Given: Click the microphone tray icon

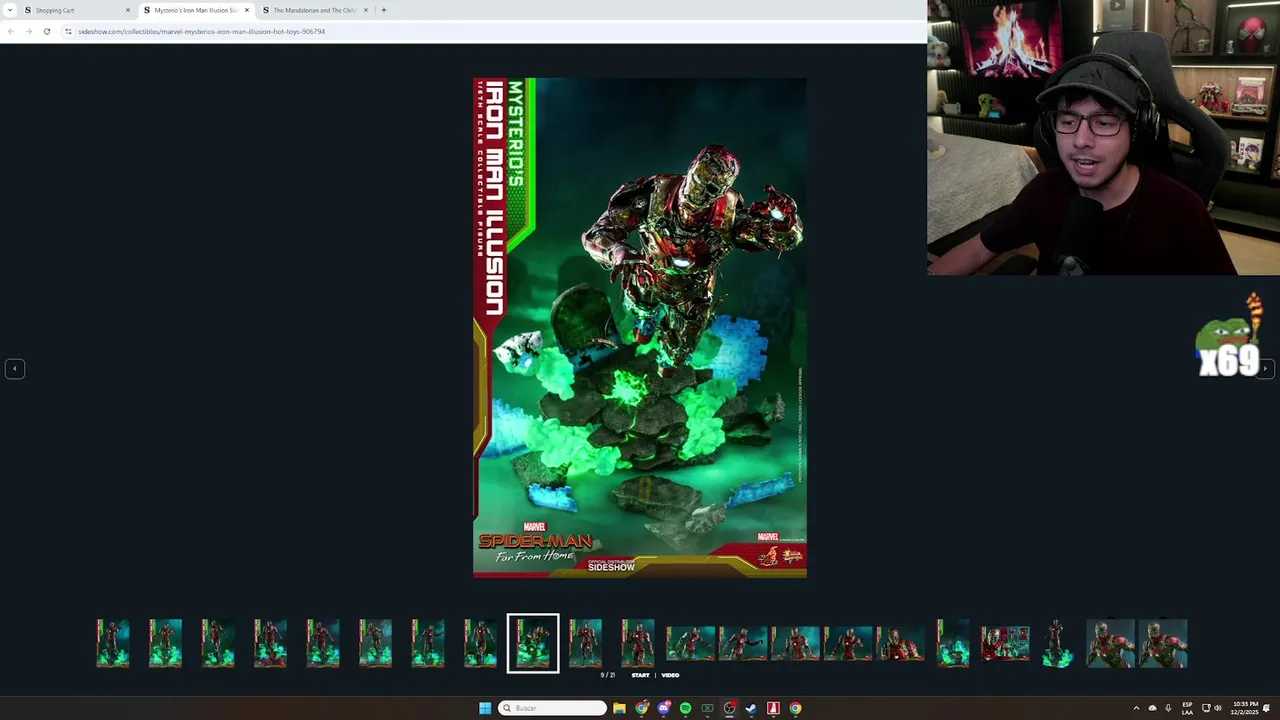Looking at the screenshot, I should tap(1168, 708).
